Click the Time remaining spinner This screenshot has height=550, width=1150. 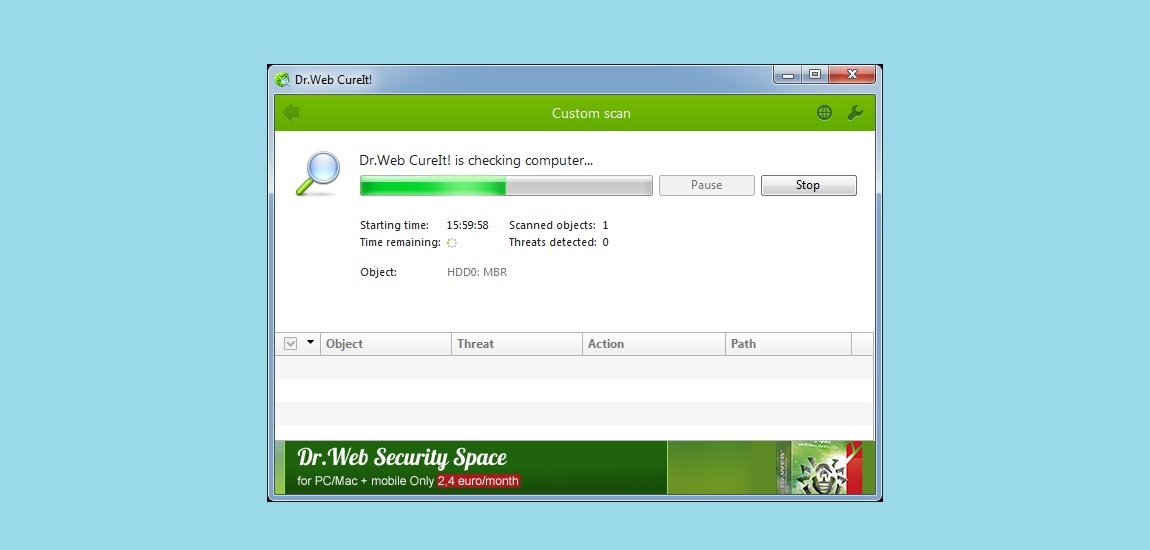click(x=452, y=243)
